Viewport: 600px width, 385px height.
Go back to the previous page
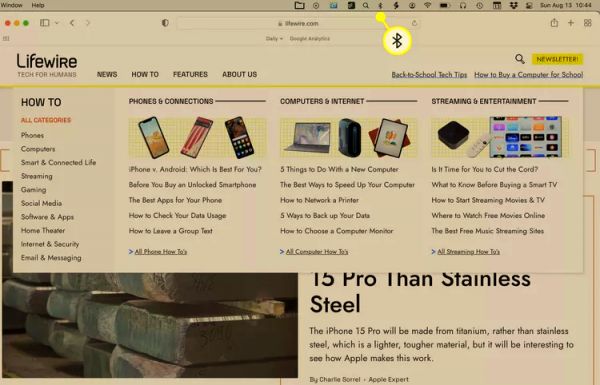point(72,23)
